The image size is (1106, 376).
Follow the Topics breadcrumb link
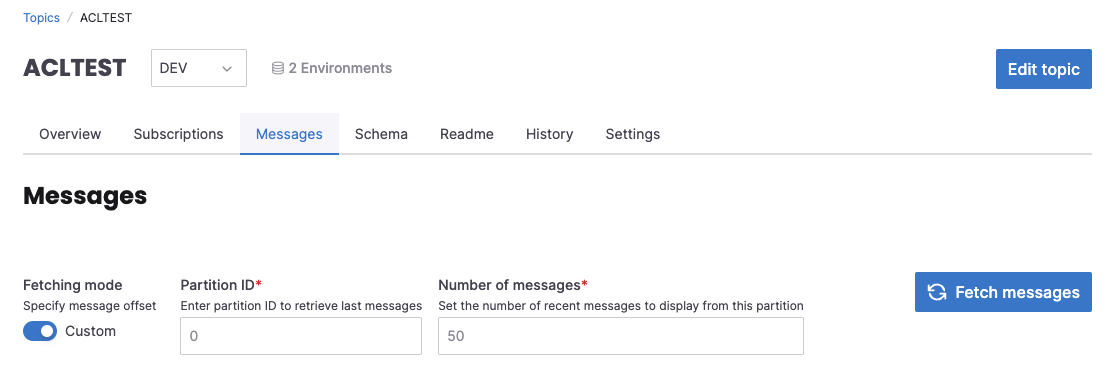42,18
